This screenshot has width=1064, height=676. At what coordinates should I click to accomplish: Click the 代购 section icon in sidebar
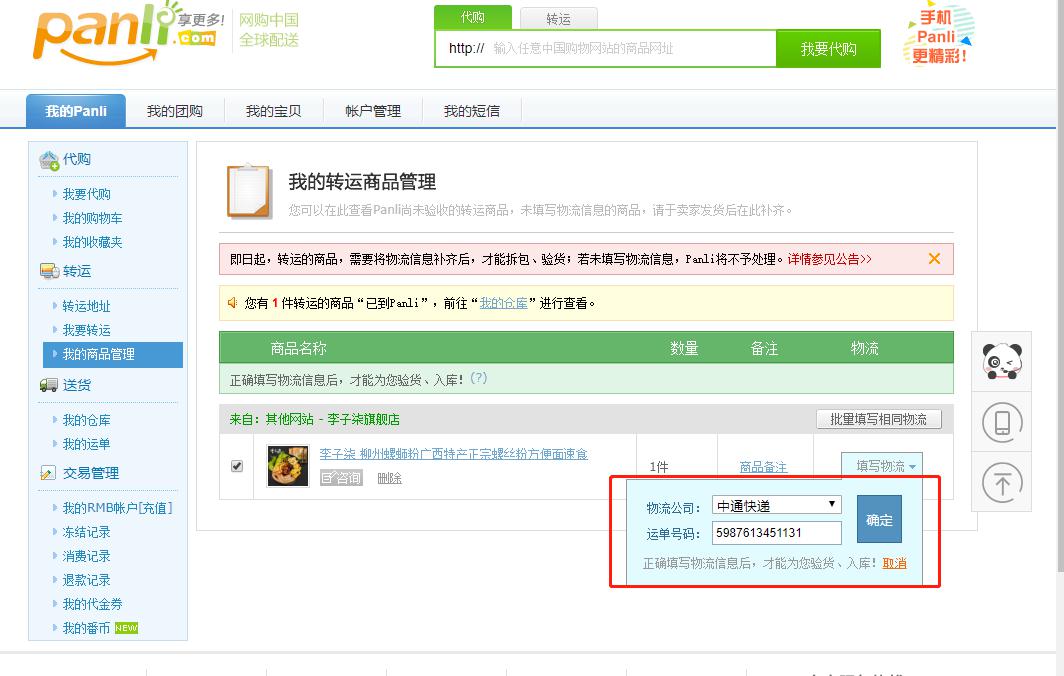point(48,159)
